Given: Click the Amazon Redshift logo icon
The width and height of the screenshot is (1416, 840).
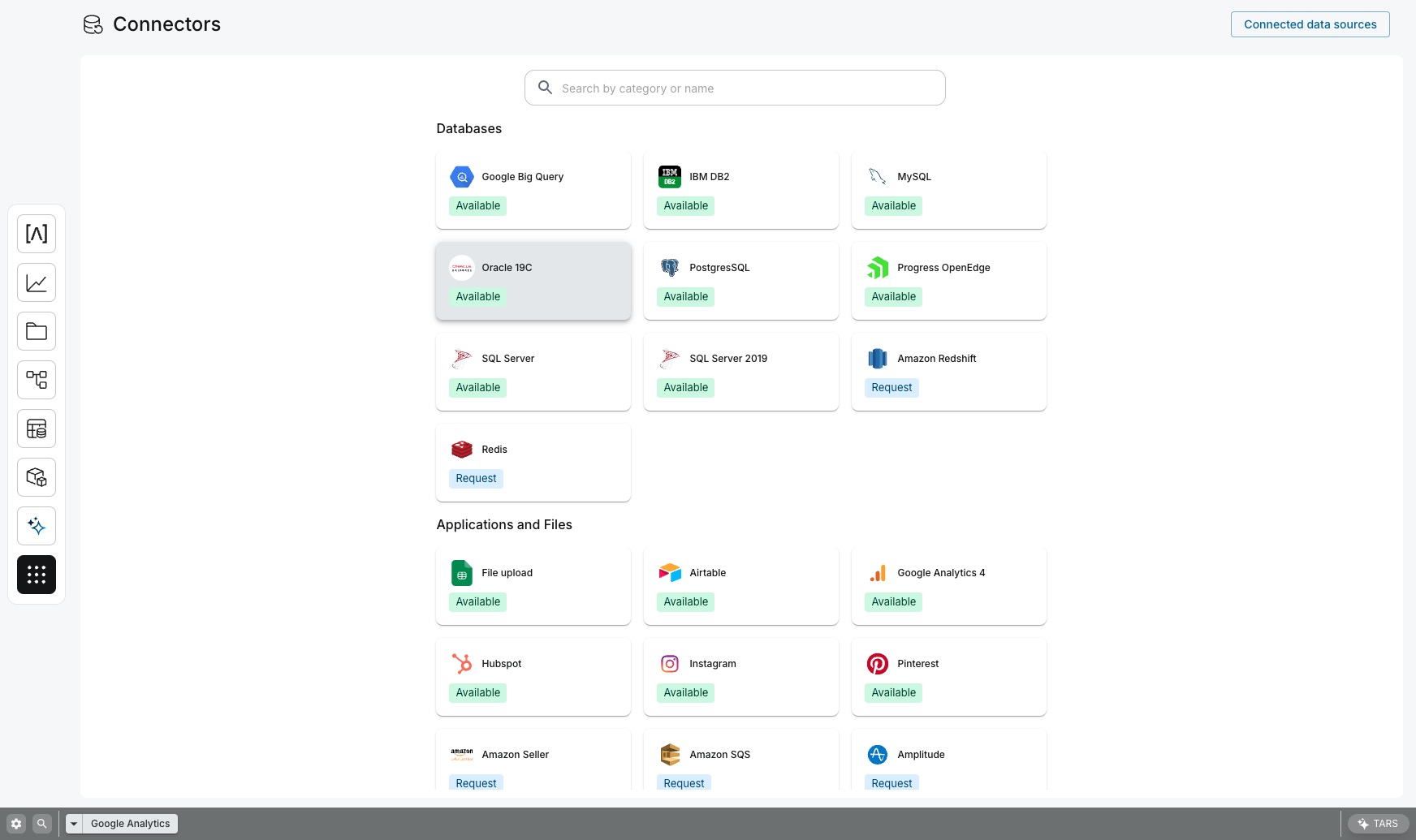Looking at the screenshot, I should 878,359.
